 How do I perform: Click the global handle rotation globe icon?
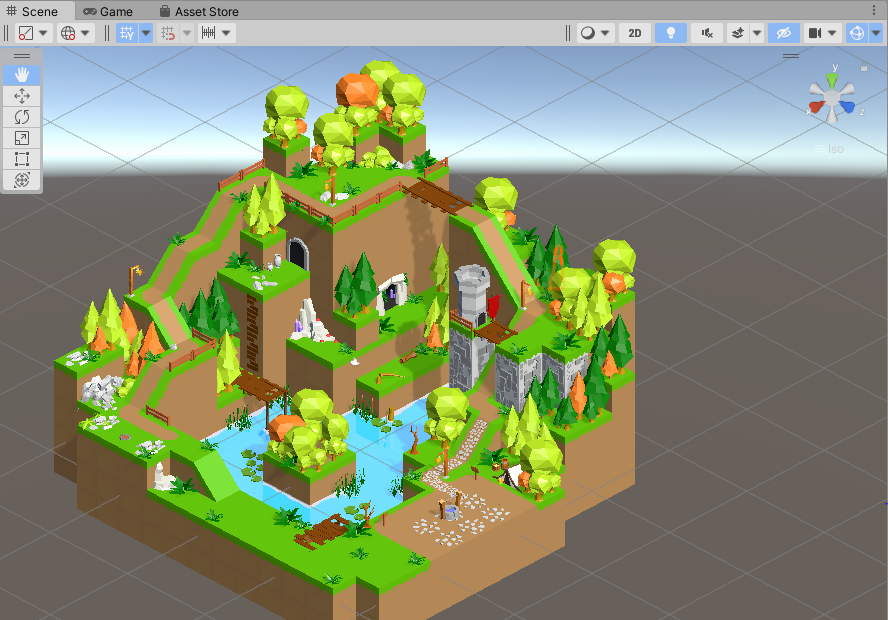[x=68, y=33]
